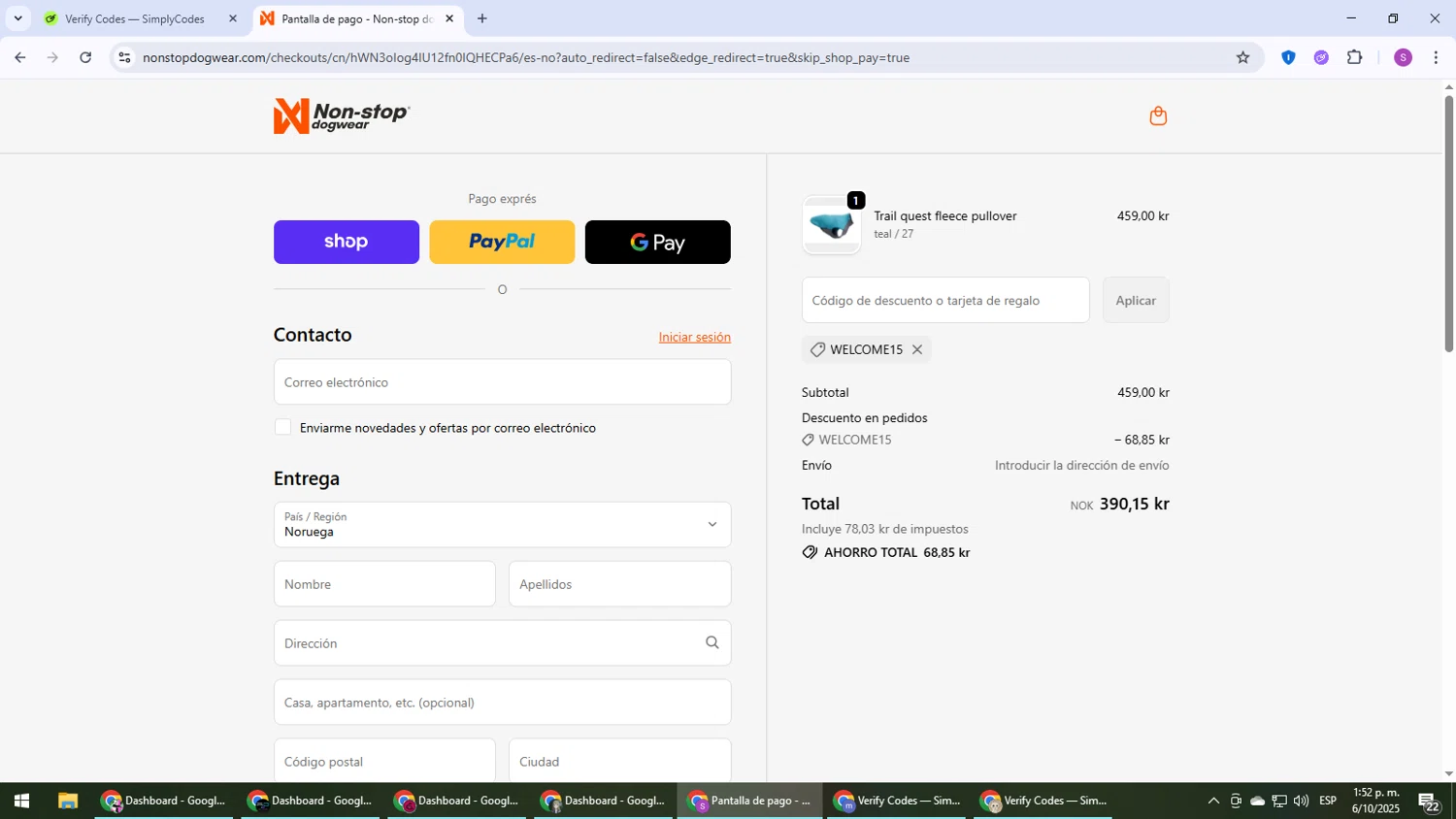Bookmark this page with the star icon
This screenshot has width=1456, height=819.
click(x=1242, y=57)
